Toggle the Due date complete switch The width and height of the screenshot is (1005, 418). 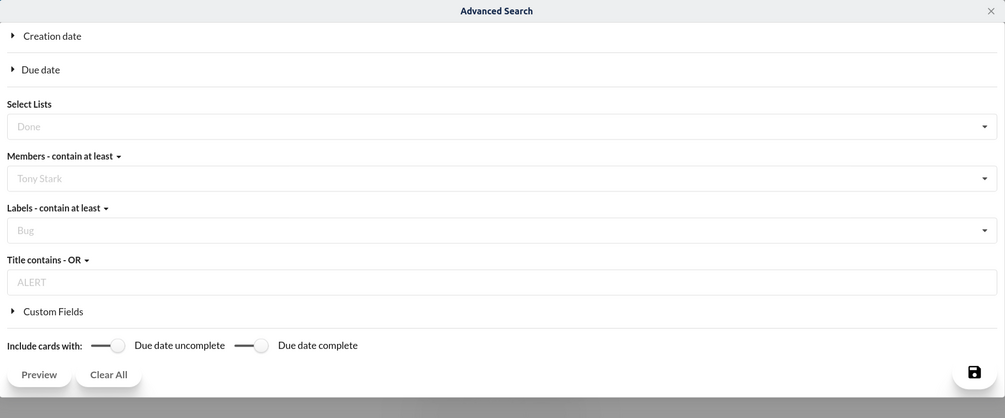pos(252,346)
